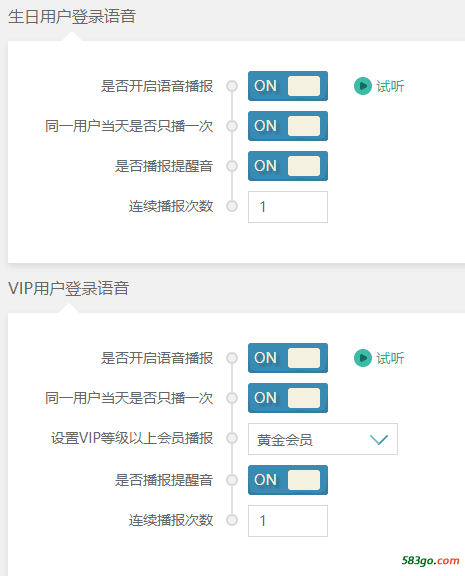Click the 583go.com watermark link
Viewport: 465px width, 576px height.
[x=430, y=561]
